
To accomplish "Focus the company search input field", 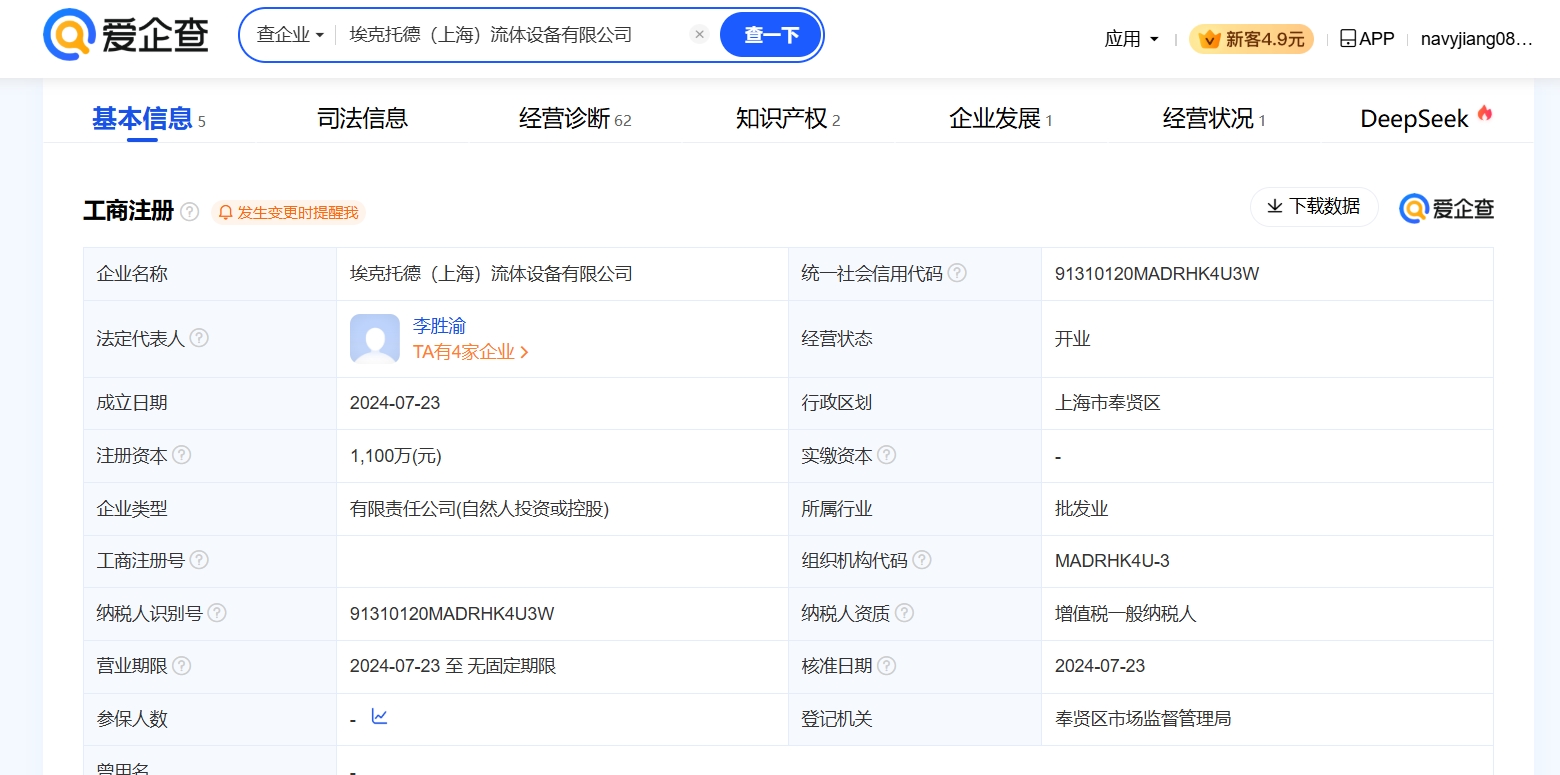I will click(515, 35).
